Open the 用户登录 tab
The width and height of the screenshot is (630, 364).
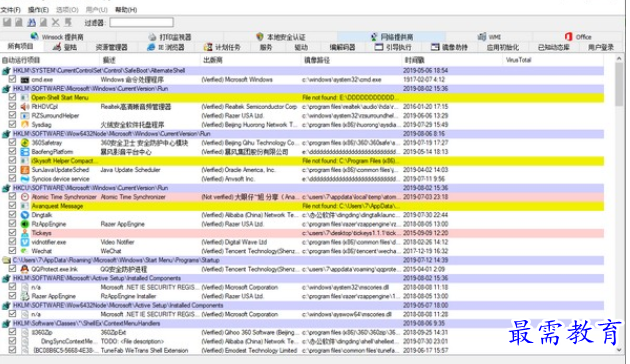pos(601,47)
